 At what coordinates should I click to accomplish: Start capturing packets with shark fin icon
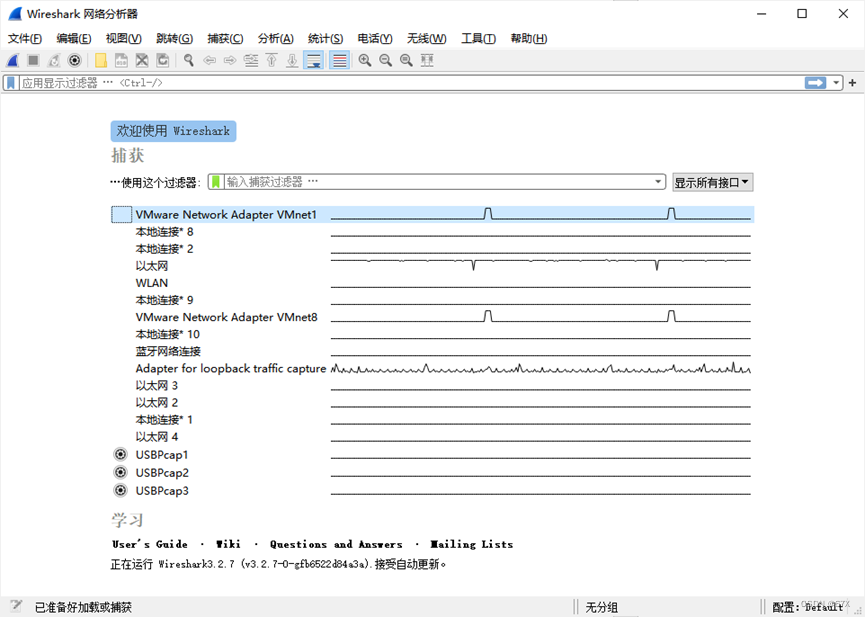click(x=13, y=60)
